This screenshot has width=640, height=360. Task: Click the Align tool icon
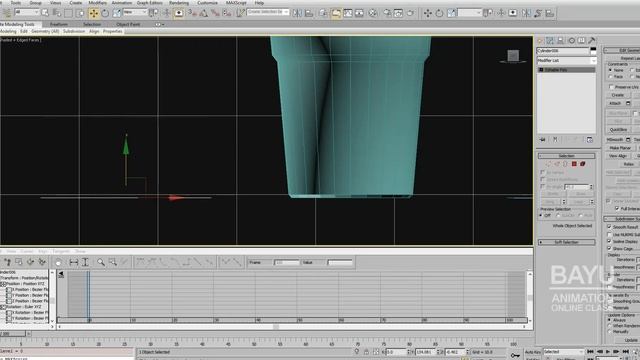pos(309,13)
